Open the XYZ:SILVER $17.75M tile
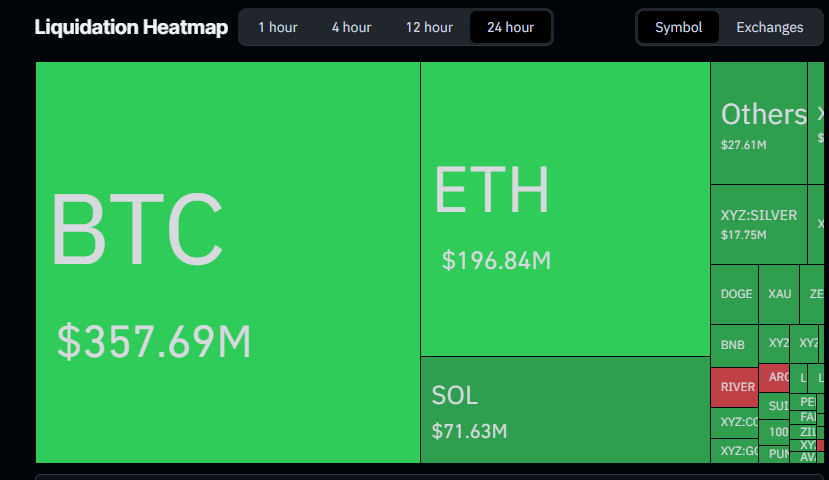Screen dimensions: 829x480 point(759,224)
